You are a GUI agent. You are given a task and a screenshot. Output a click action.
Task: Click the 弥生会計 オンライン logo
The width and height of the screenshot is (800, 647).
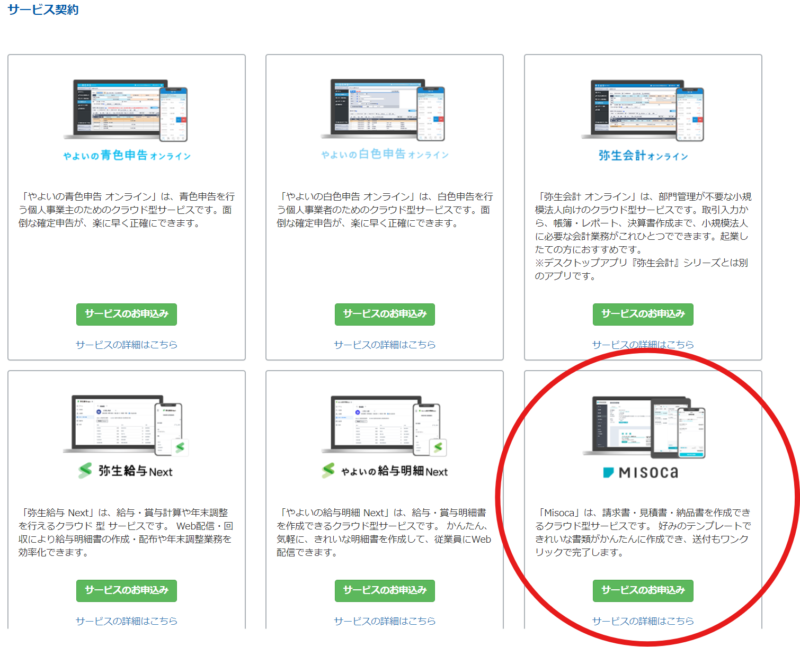click(642, 156)
